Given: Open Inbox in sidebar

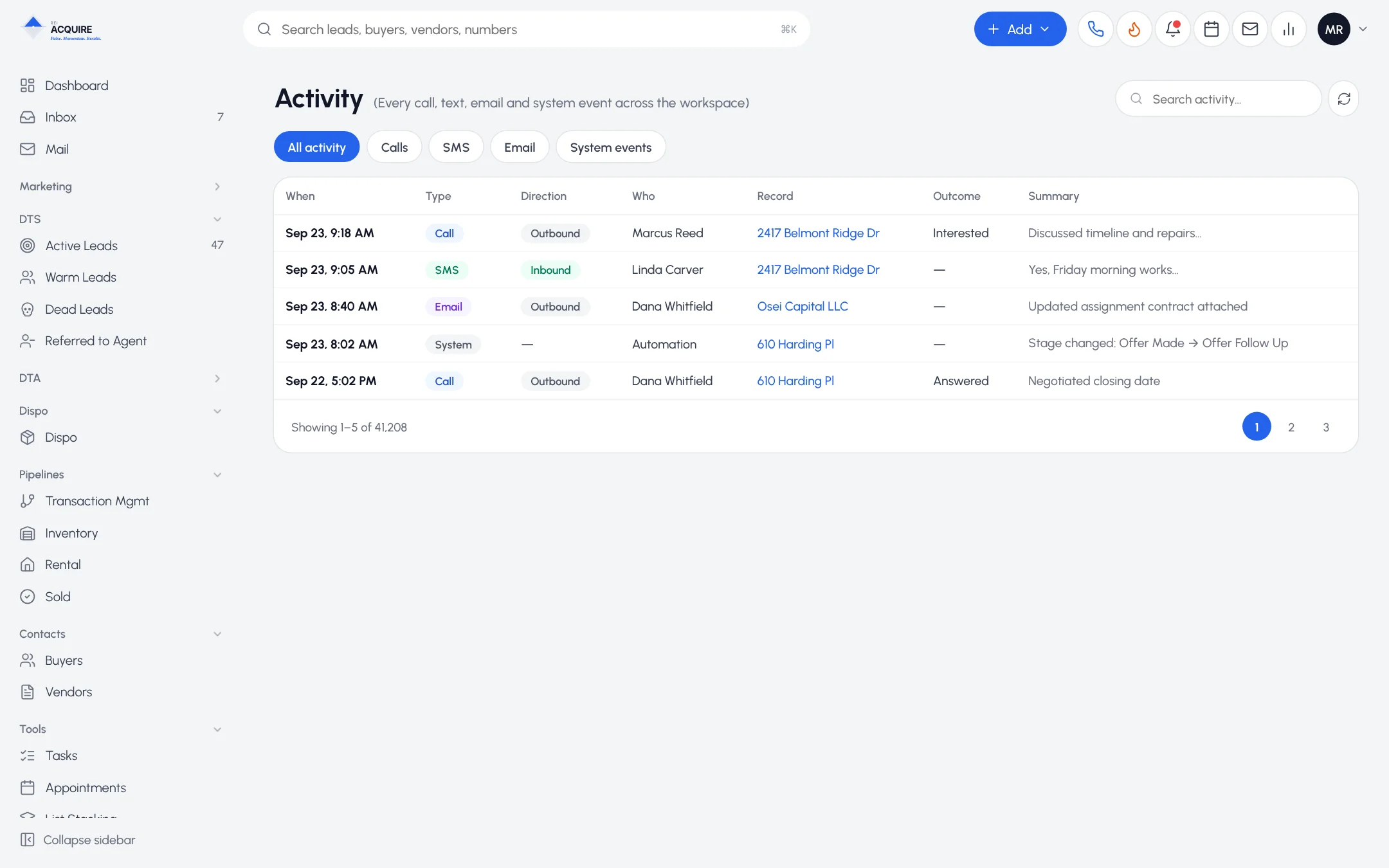Looking at the screenshot, I should click(120, 117).
